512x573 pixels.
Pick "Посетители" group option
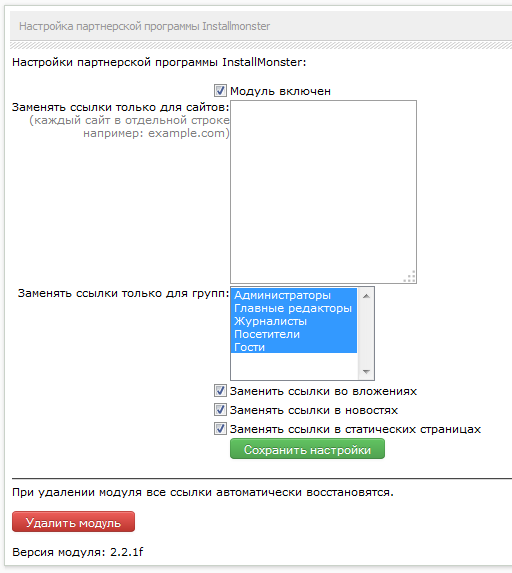[294, 334]
